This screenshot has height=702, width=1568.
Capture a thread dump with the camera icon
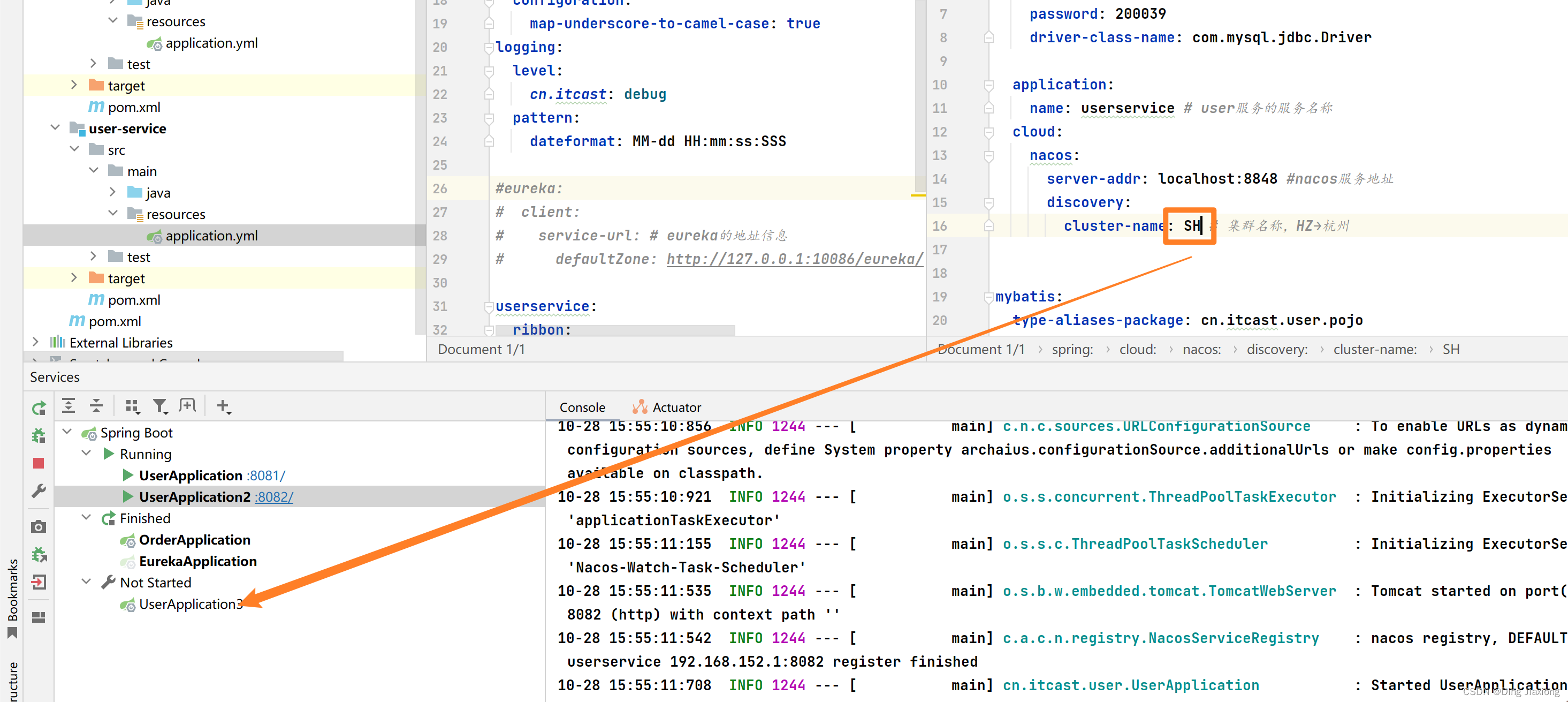point(39,527)
